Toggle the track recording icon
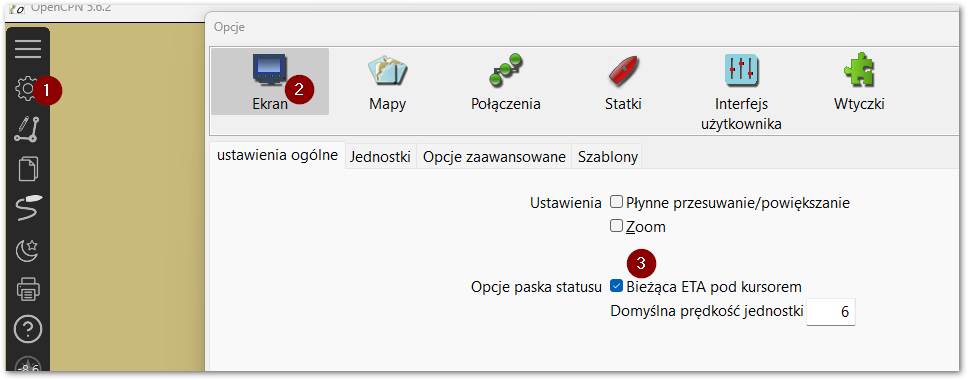This screenshot has width=968, height=380. (28, 209)
